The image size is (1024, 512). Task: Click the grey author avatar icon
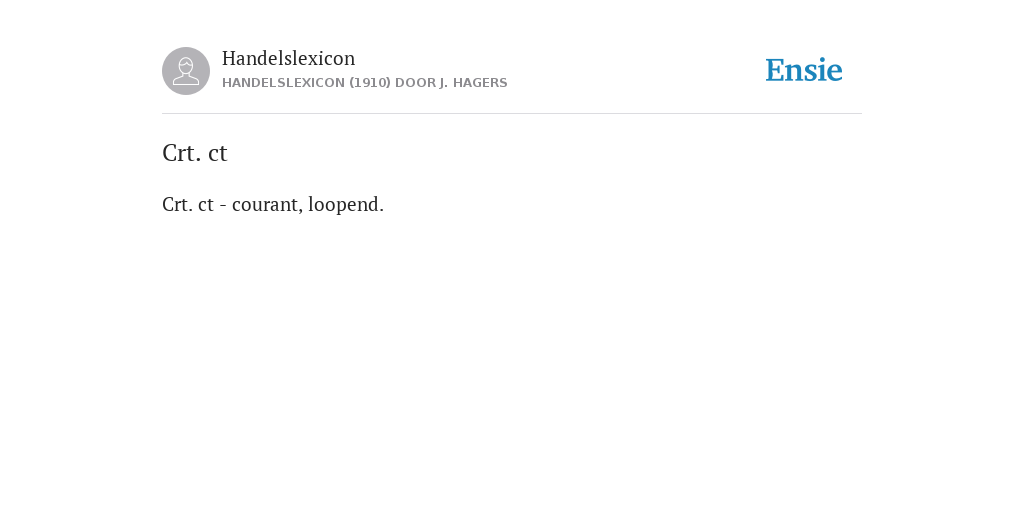point(186,71)
